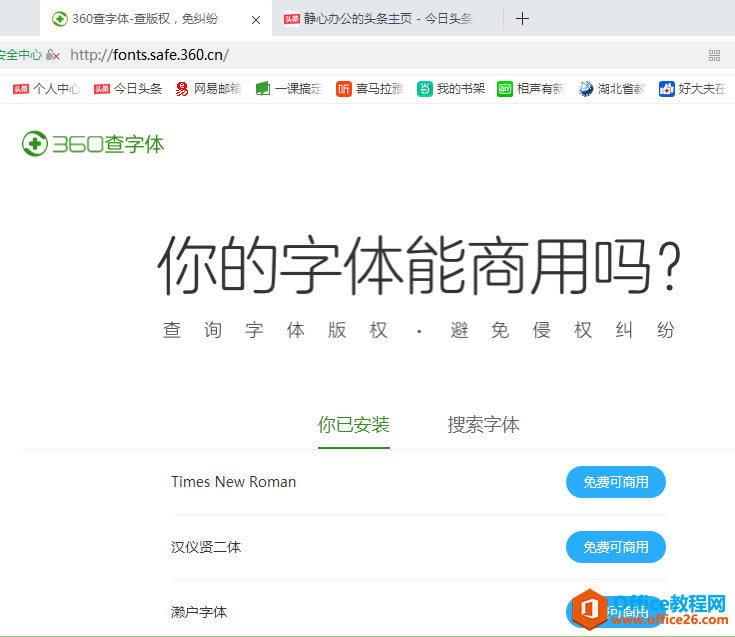Image resolution: width=735 pixels, height=637 pixels.
Task: Open a new browser tab with the plus button
Action: coord(522,19)
